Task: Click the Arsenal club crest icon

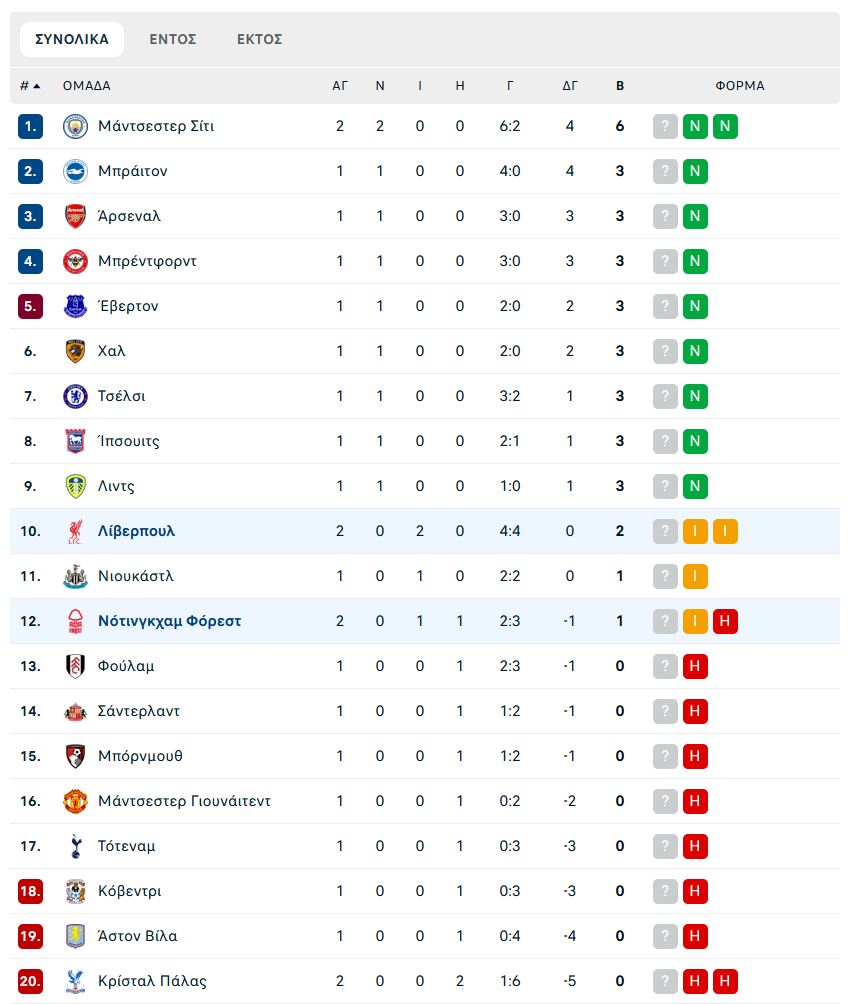Action: point(76,216)
